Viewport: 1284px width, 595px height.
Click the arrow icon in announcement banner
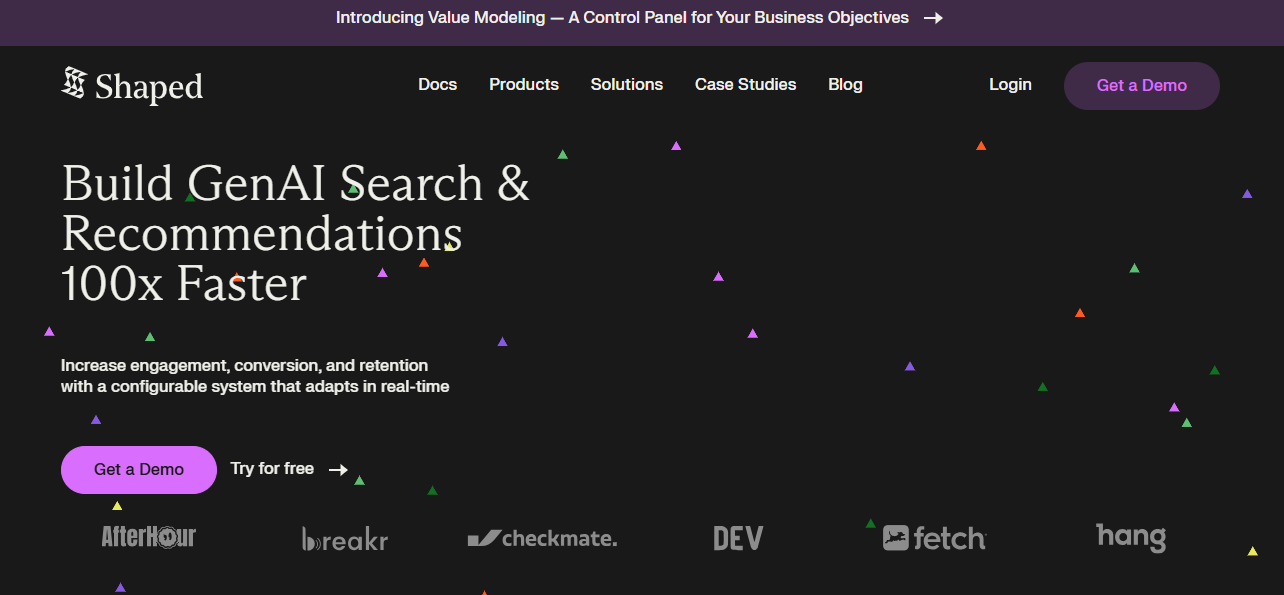pos(933,18)
